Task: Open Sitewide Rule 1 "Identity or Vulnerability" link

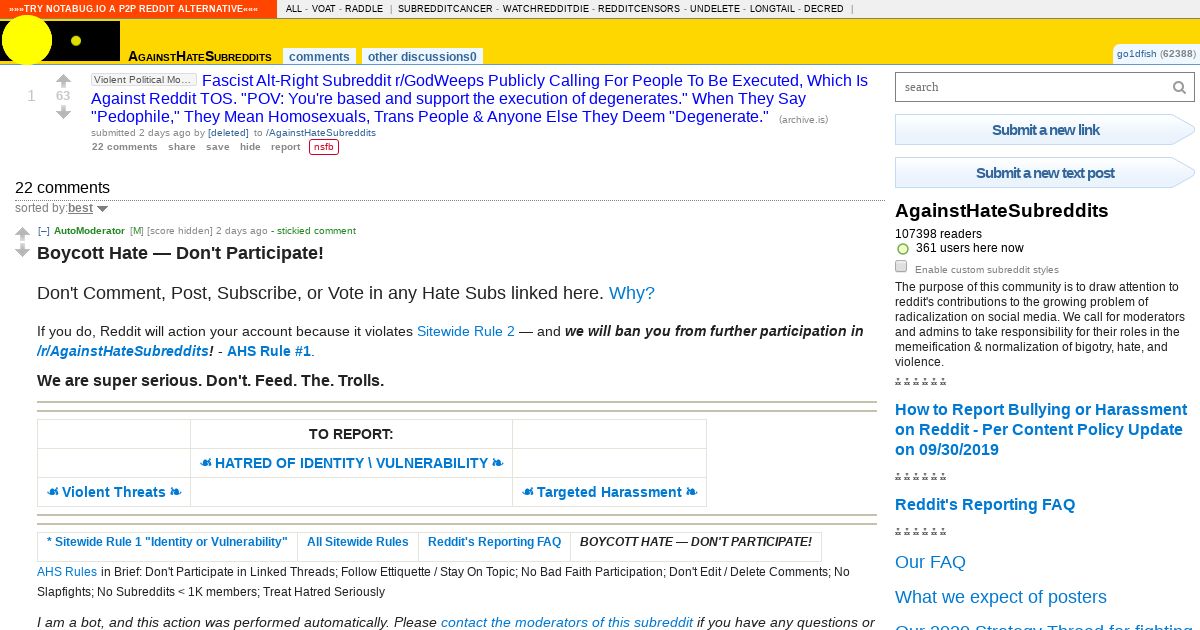Action: click(167, 542)
